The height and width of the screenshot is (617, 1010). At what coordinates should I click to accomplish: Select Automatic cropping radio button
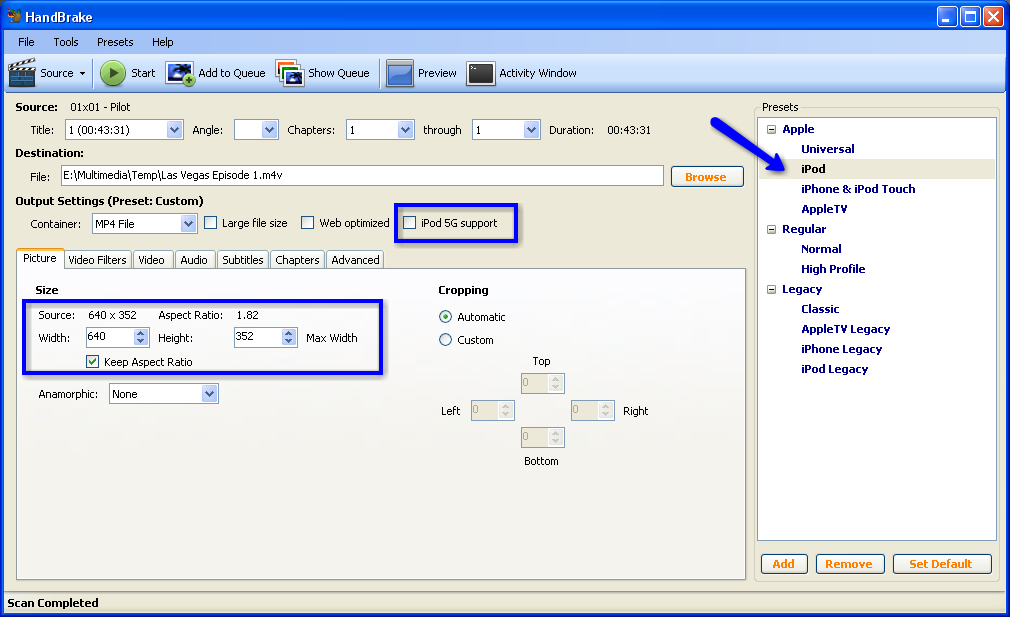click(445, 316)
